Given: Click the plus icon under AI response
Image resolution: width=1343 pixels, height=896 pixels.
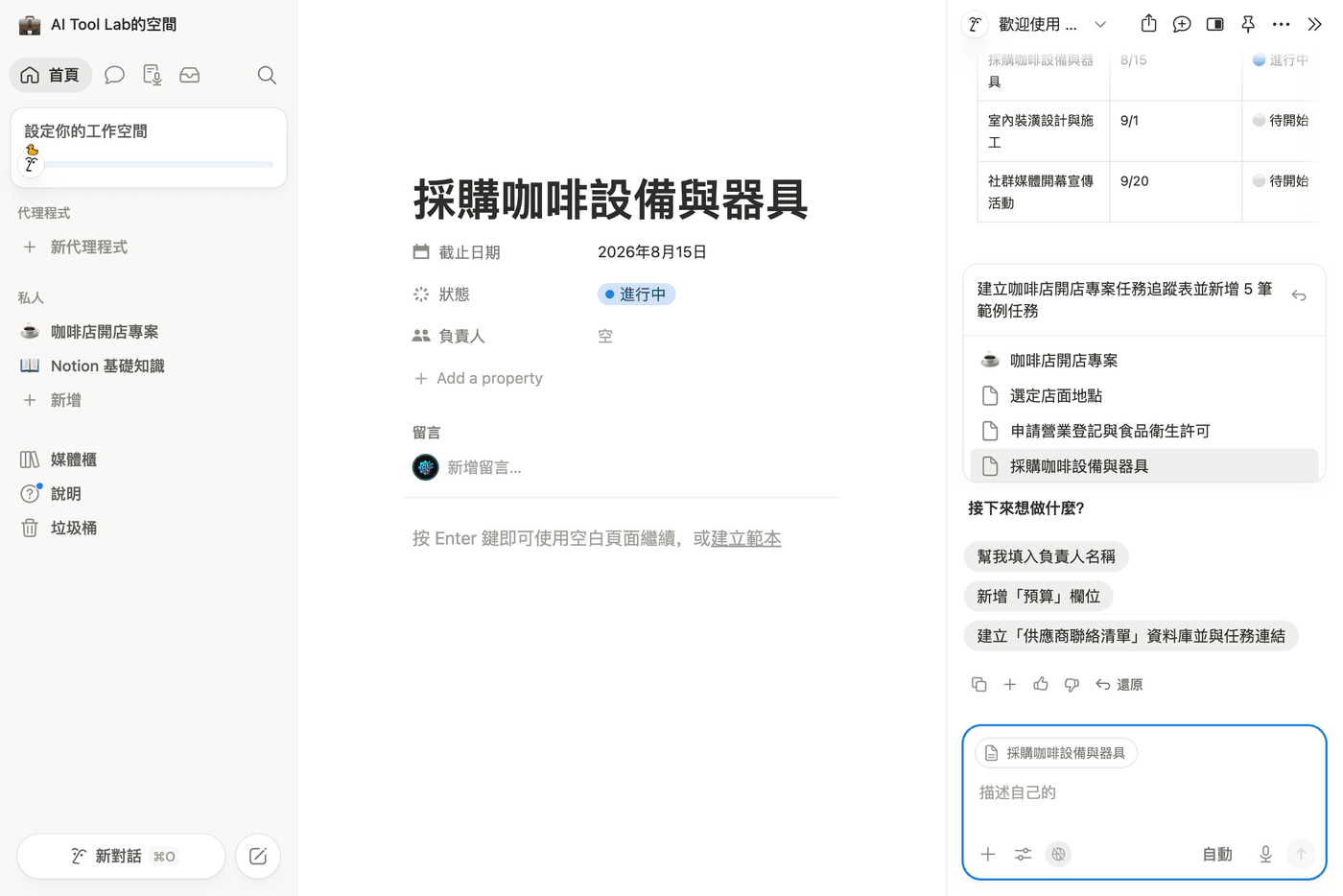Looking at the screenshot, I should pyautogui.click(x=1009, y=685).
